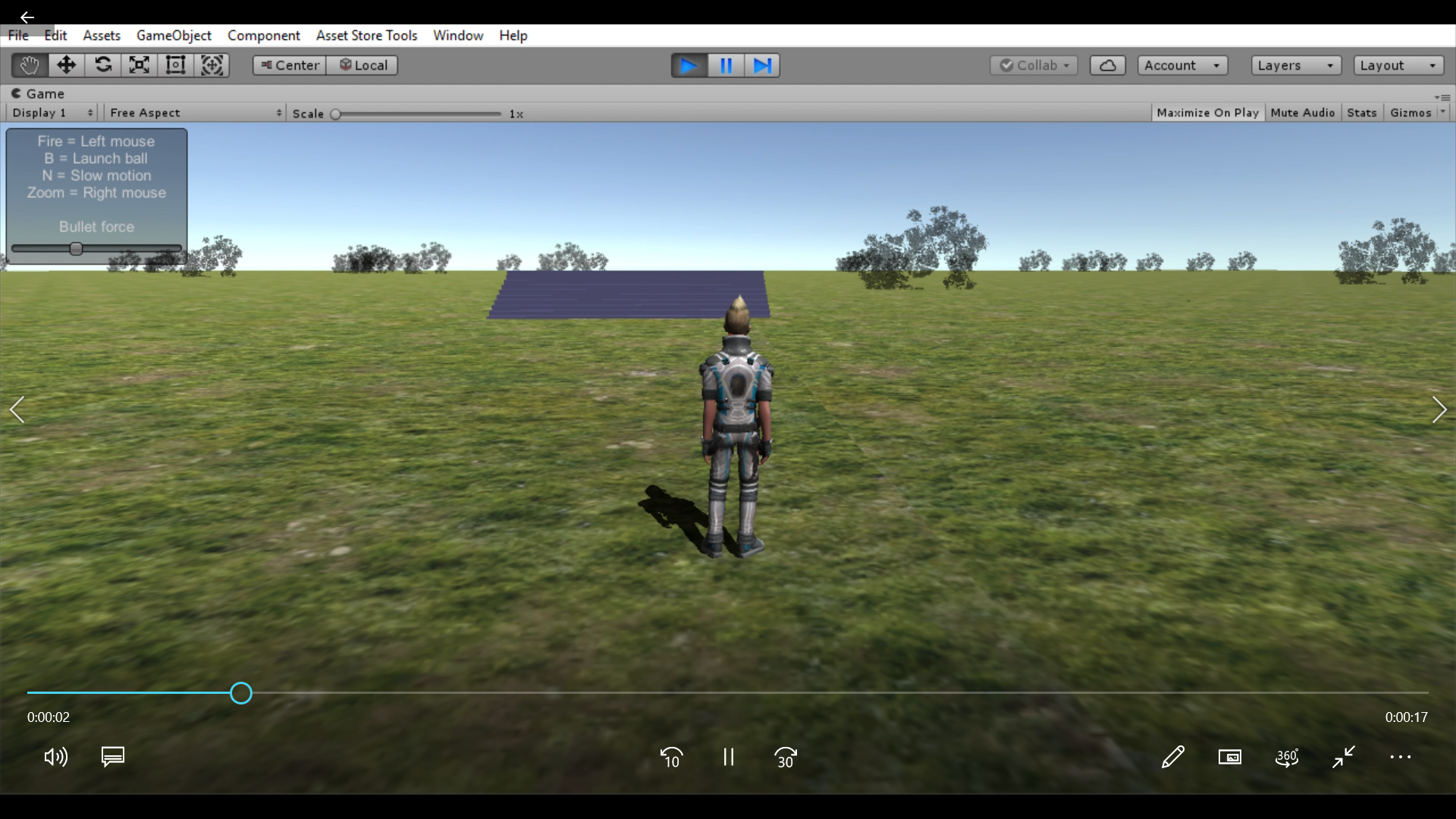The width and height of the screenshot is (1456, 819).
Task: Select the Rect transform tool icon
Action: (x=175, y=65)
